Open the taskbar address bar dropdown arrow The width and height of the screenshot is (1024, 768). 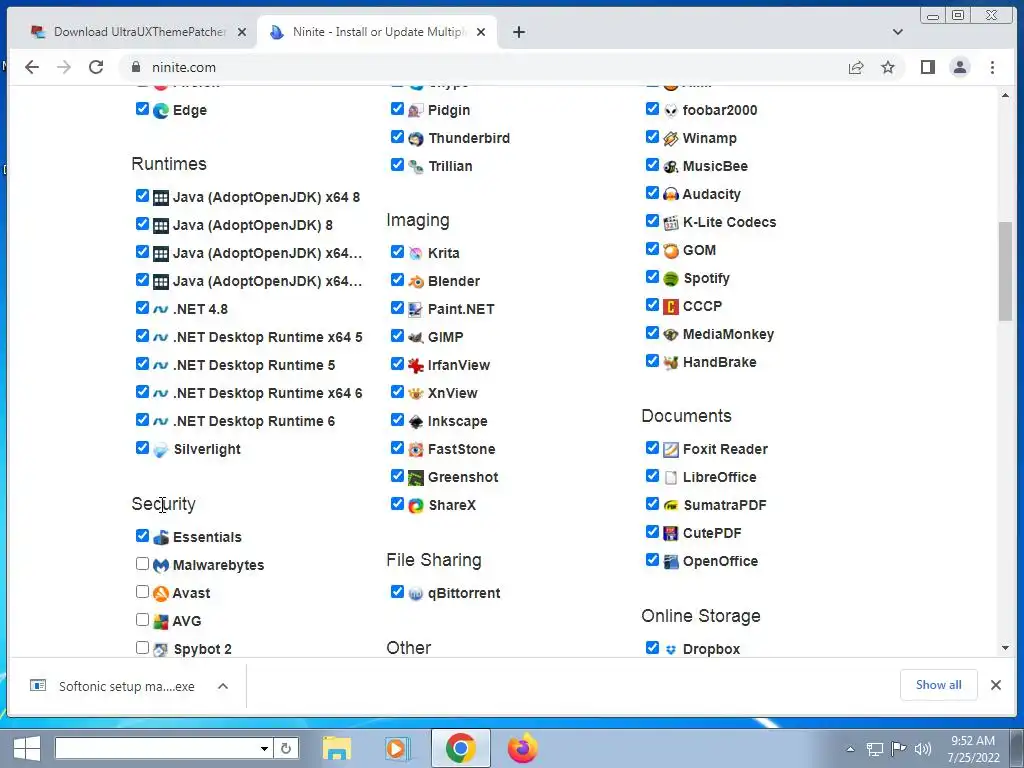pyautogui.click(x=264, y=748)
